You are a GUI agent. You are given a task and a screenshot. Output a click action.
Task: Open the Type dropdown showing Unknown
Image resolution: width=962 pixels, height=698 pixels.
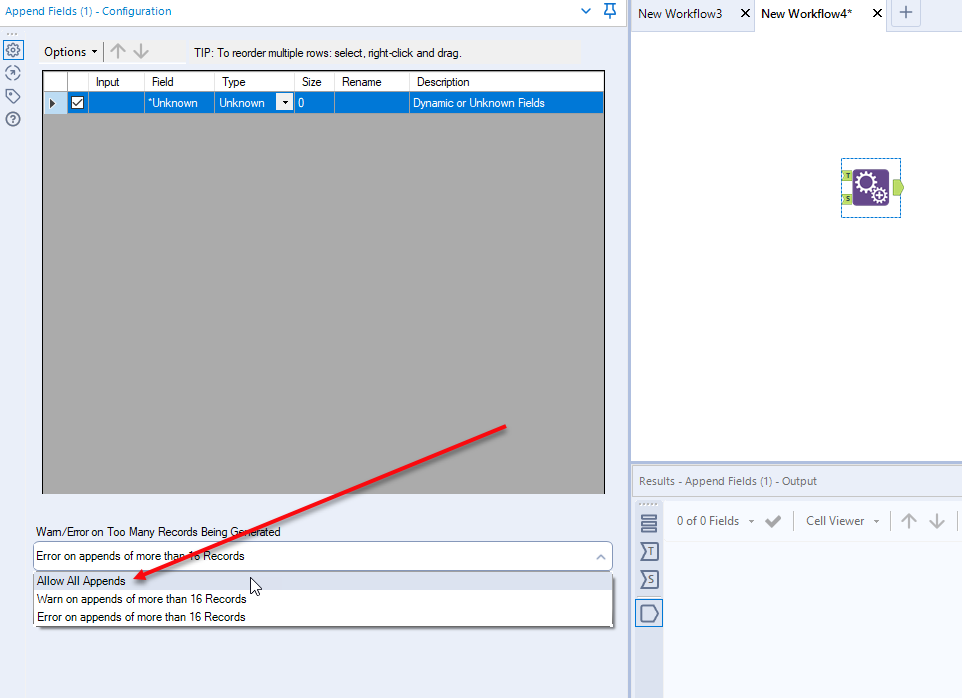coord(284,102)
